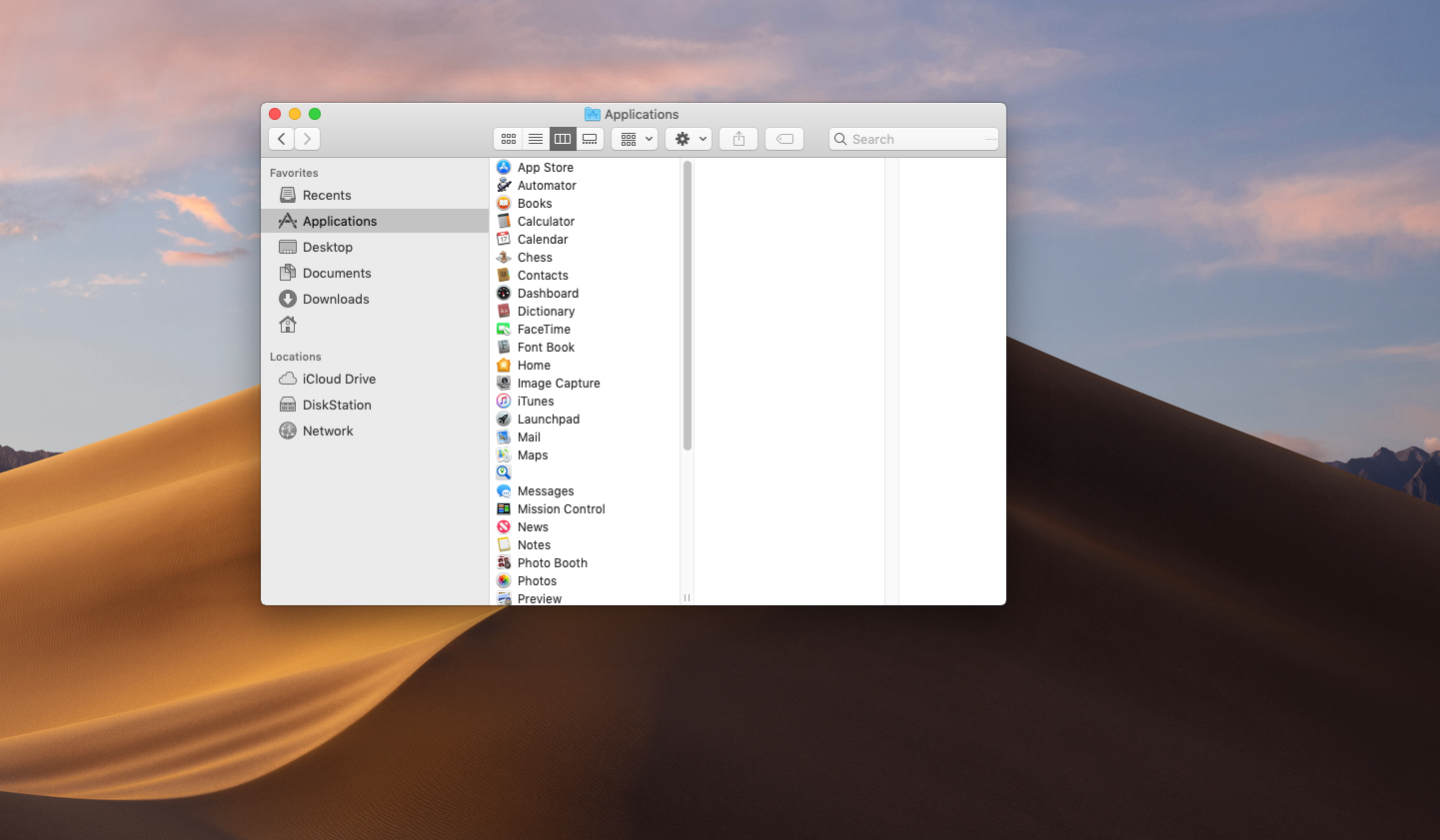Select the App Store application icon

click(x=504, y=168)
